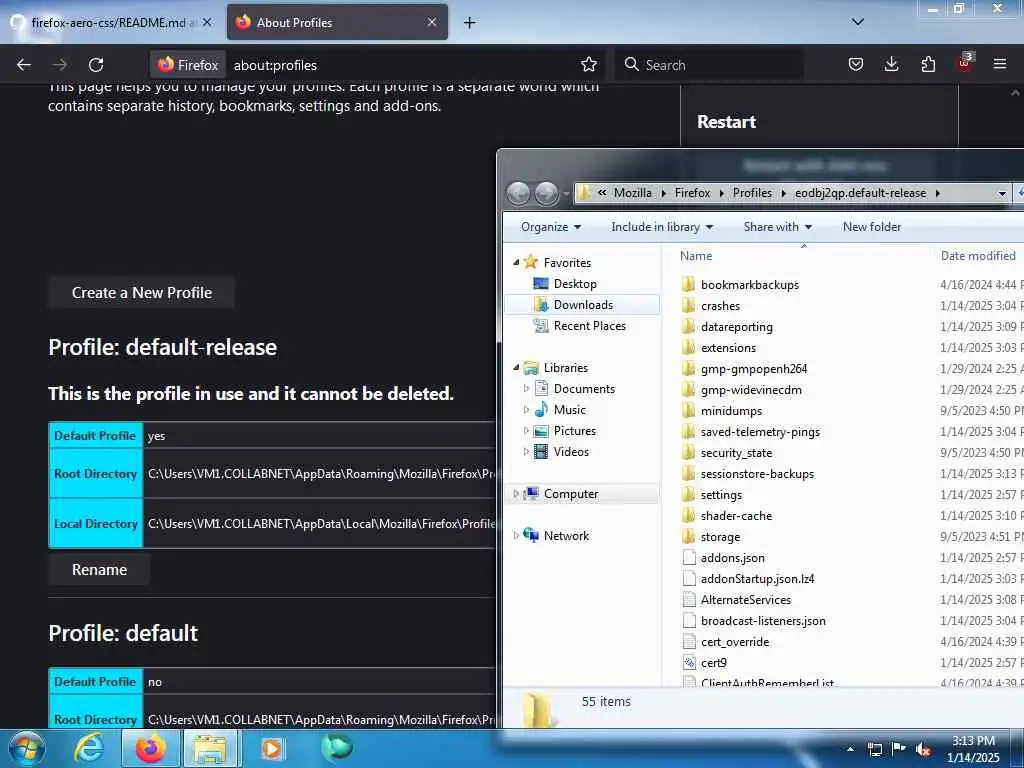Viewport: 1024px width, 768px height.
Task: Select the About Profiles tab
Action: tap(337, 22)
